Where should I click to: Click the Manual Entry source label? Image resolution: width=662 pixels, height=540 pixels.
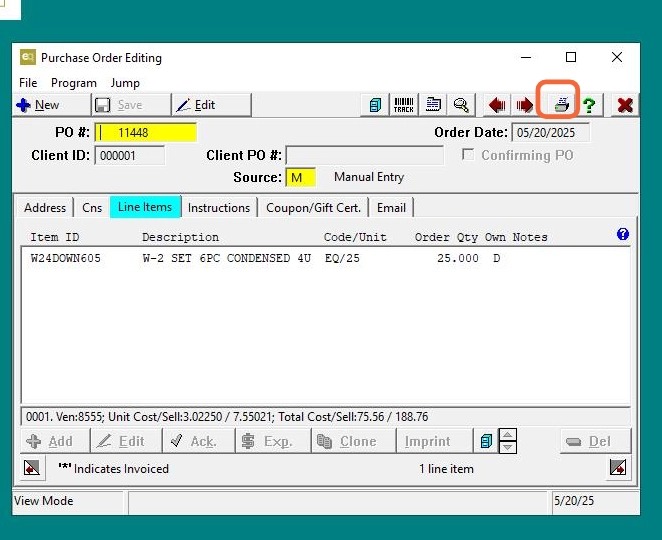click(369, 177)
